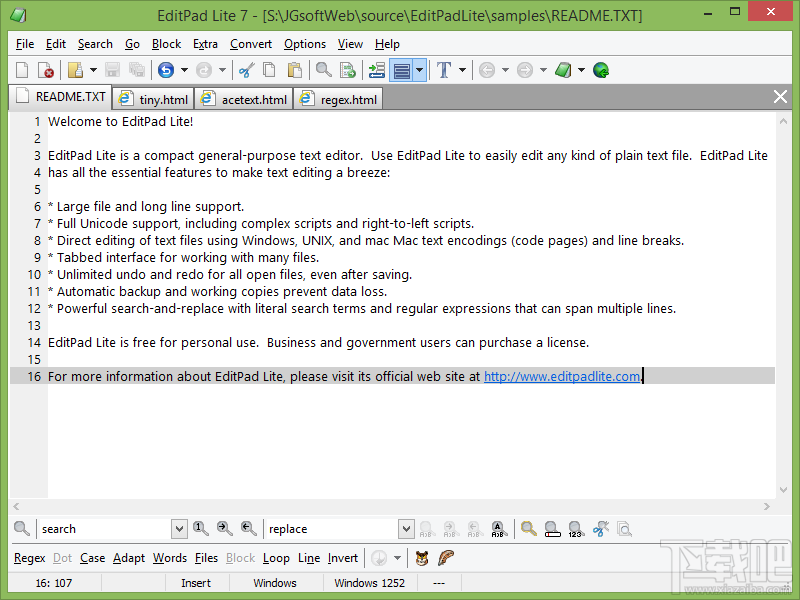
Task: Toggle the Invert search option
Action: [342, 558]
